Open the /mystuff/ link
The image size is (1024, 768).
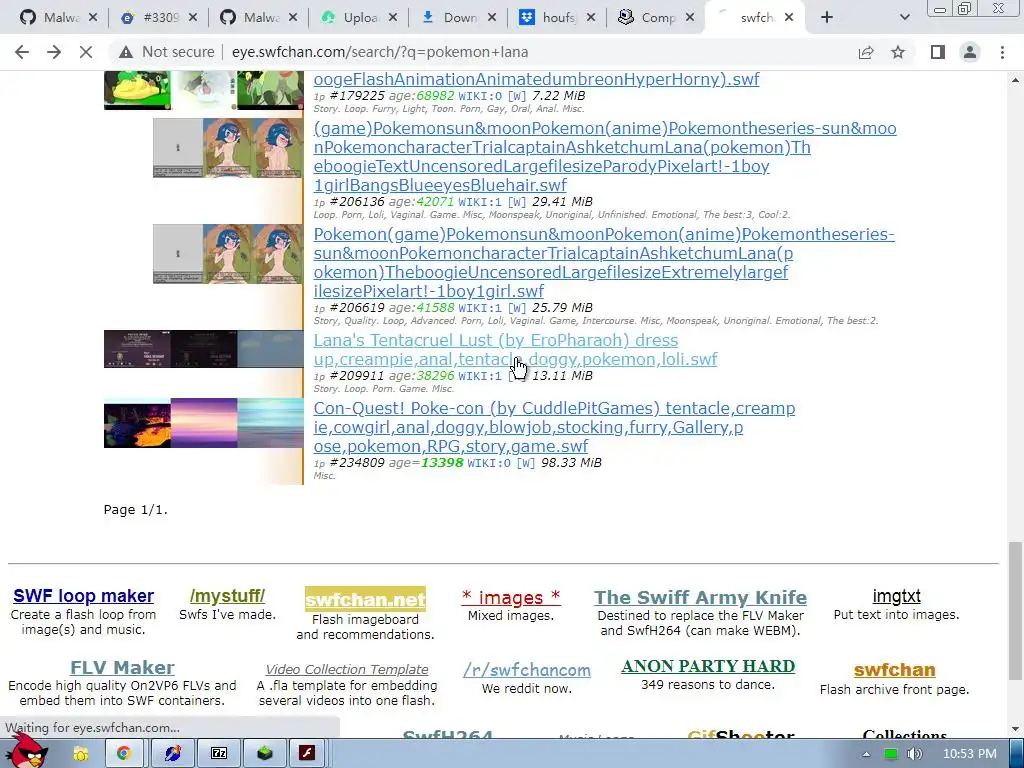tap(227, 596)
